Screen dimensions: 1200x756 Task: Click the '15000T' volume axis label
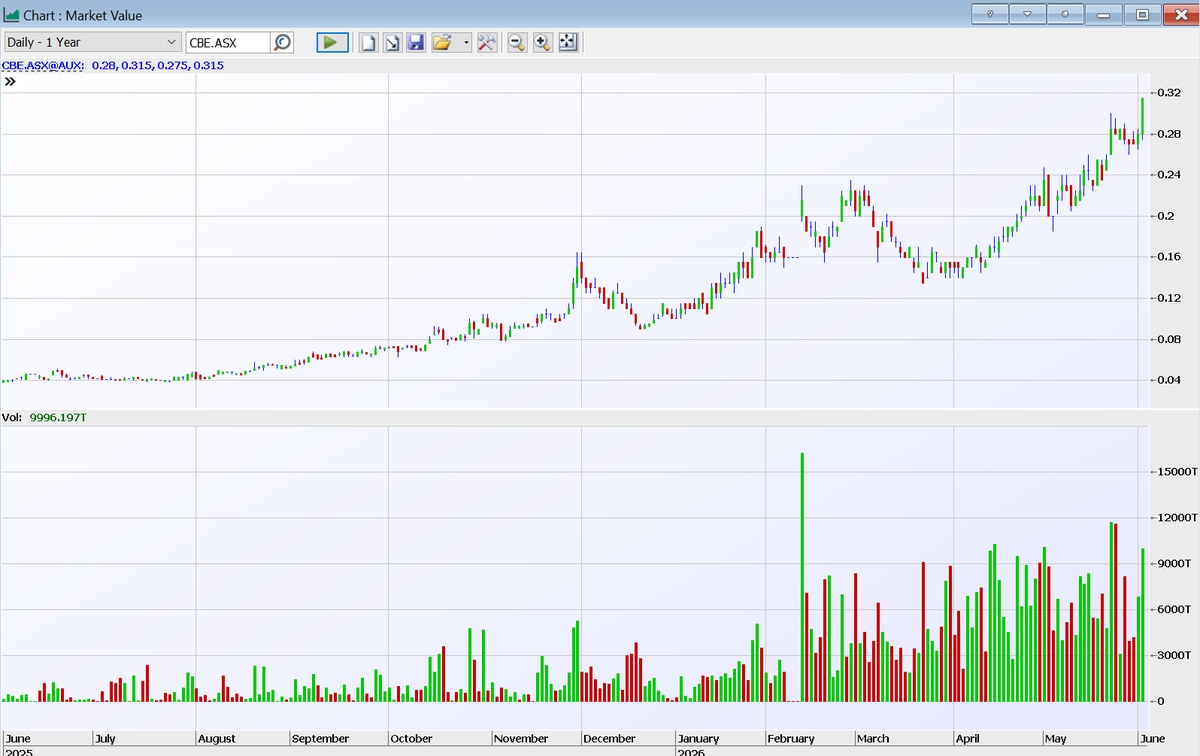point(1176,471)
